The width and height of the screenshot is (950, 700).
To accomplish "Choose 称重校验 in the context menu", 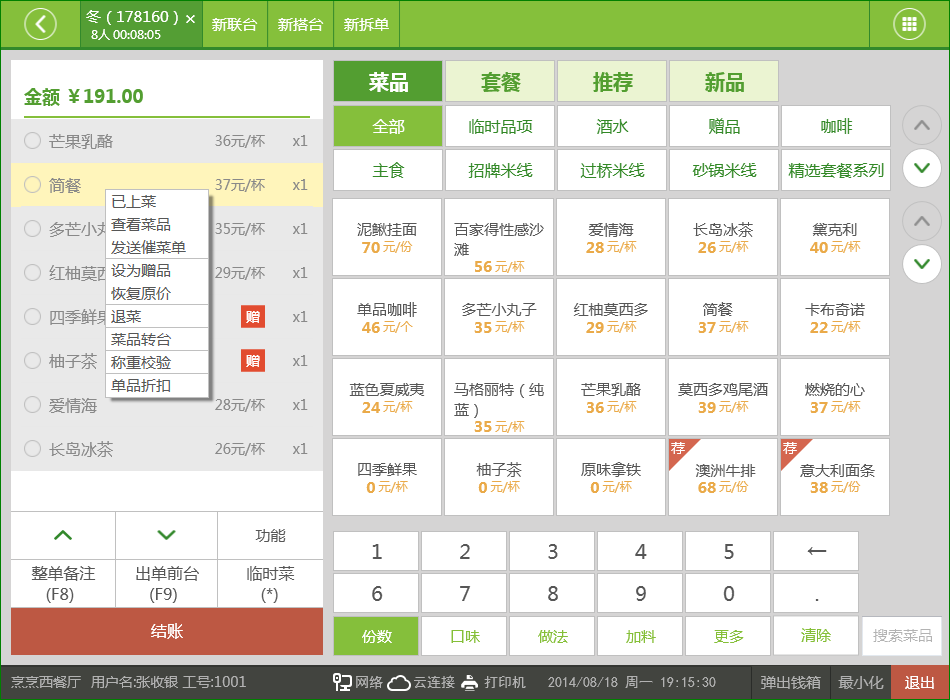I will (x=157, y=362).
